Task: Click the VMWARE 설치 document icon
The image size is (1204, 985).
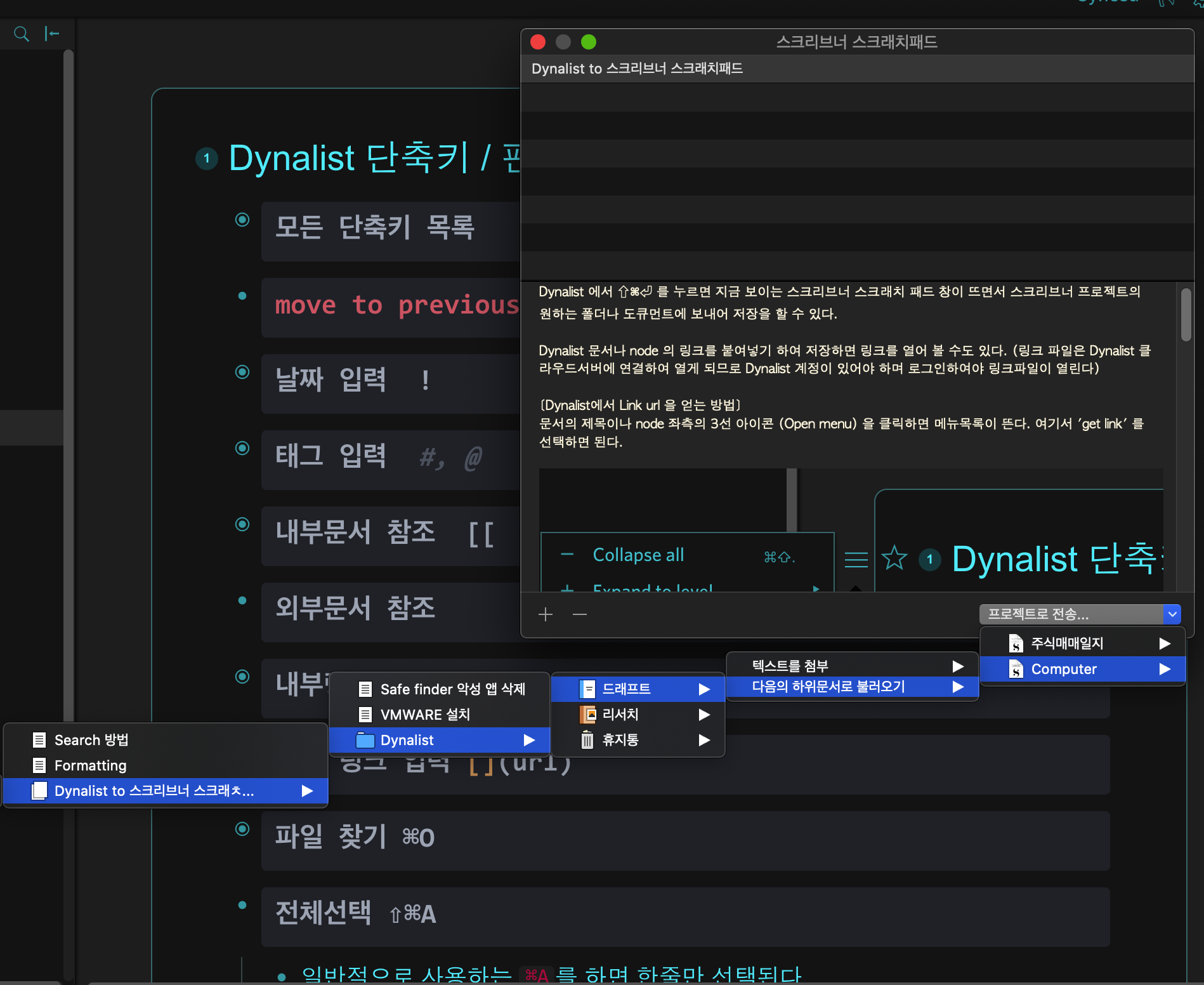Action: click(365, 715)
